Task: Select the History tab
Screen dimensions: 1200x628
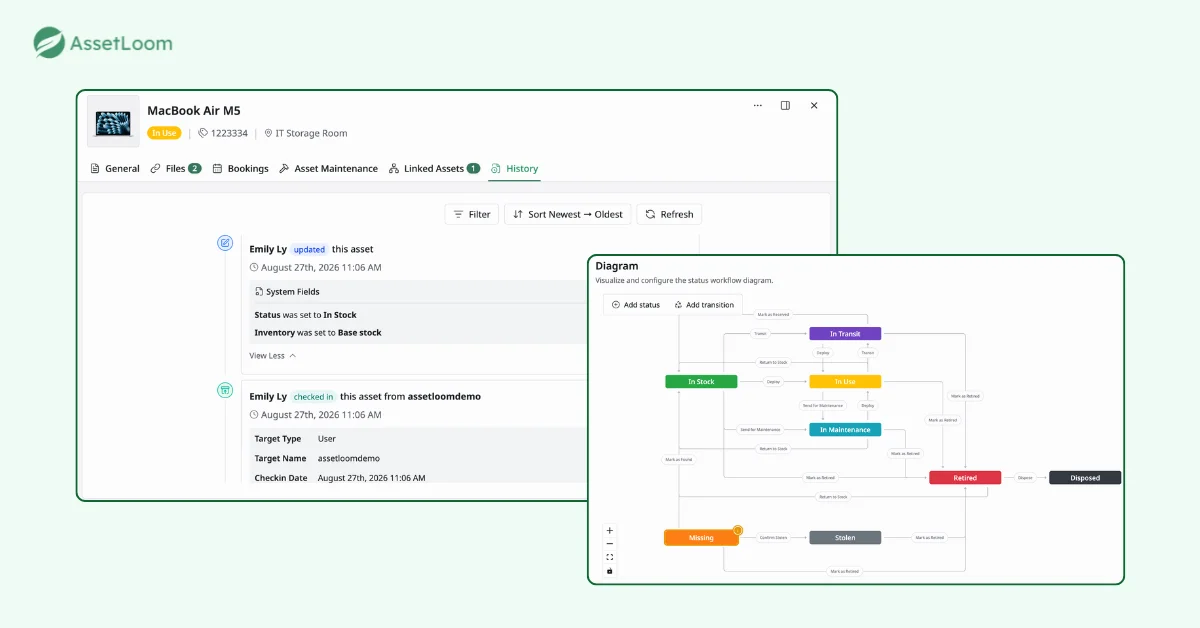Action: point(514,169)
